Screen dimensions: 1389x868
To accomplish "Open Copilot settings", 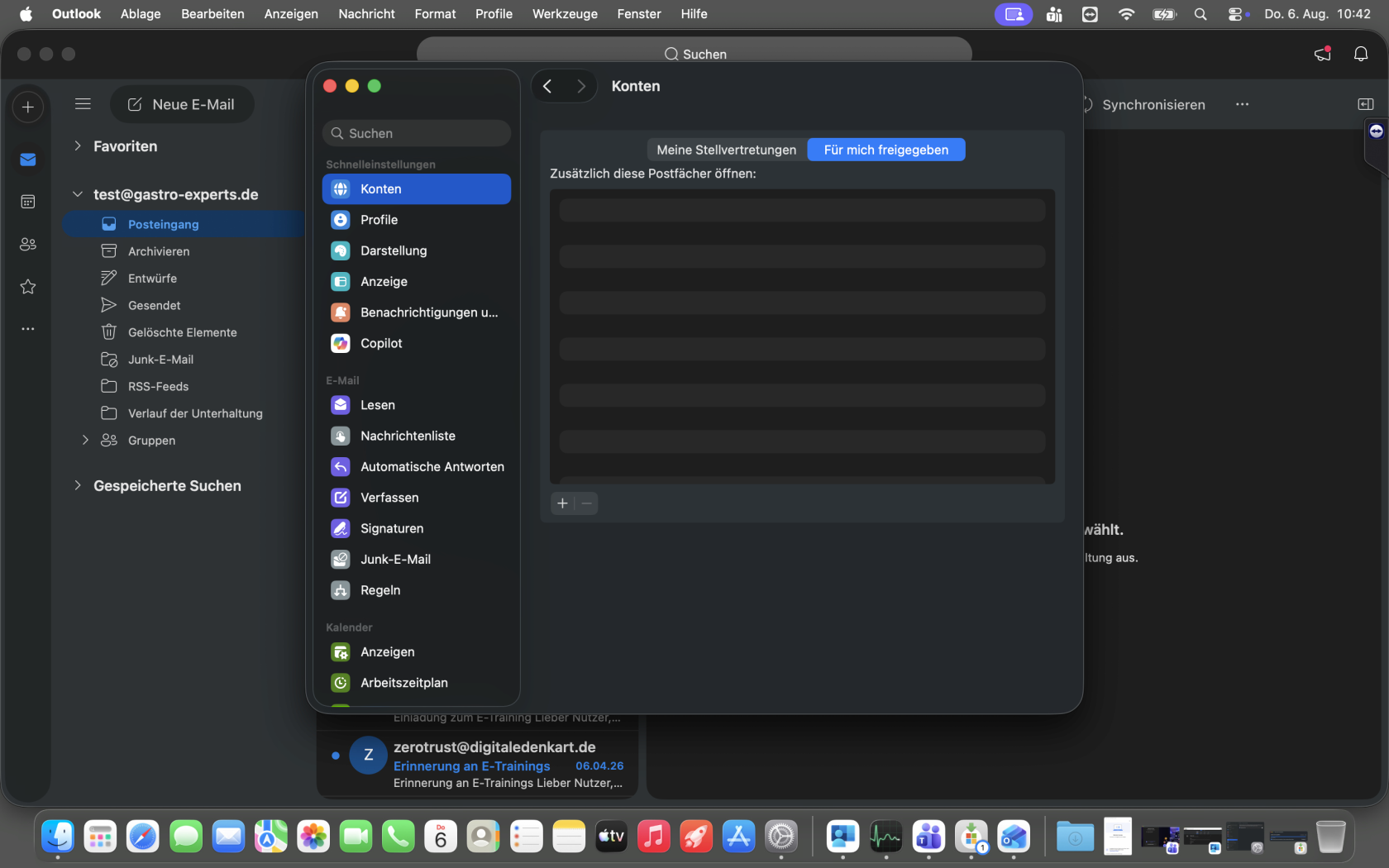I will click(x=417, y=343).
